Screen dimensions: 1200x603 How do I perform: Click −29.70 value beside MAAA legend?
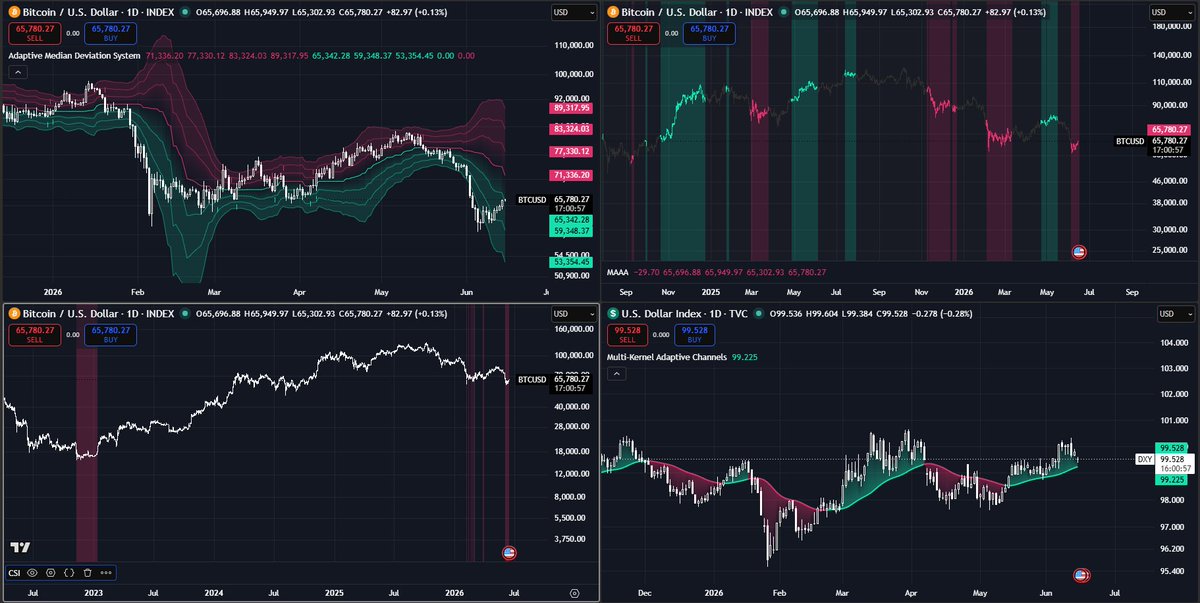[x=649, y=271]
